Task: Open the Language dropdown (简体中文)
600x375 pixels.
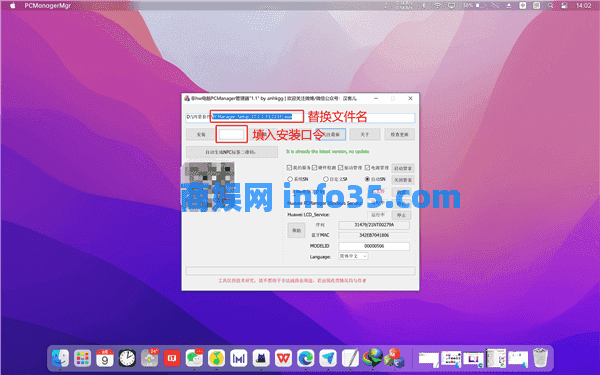Action: (353, 256)
